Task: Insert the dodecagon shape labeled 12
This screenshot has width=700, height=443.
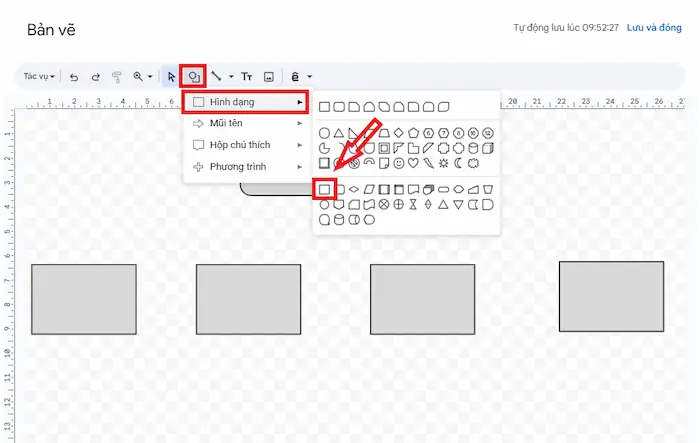Action: point(488,133)
